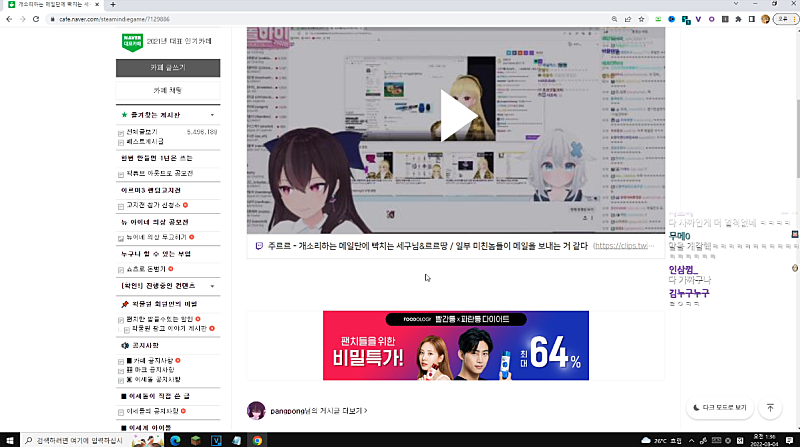Open 마크 공지사항 board in sidebar

click(x=150, y=369)
